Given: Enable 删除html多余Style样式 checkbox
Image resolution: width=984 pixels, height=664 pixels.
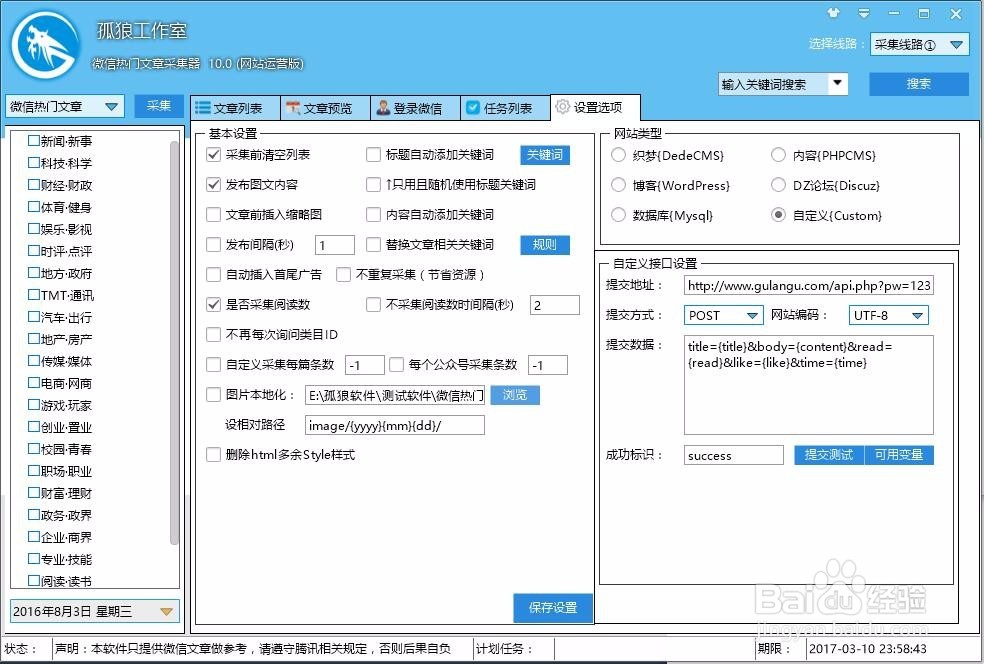Looking at the screenshot, I should pyautogui.click(x=213, y=454).
